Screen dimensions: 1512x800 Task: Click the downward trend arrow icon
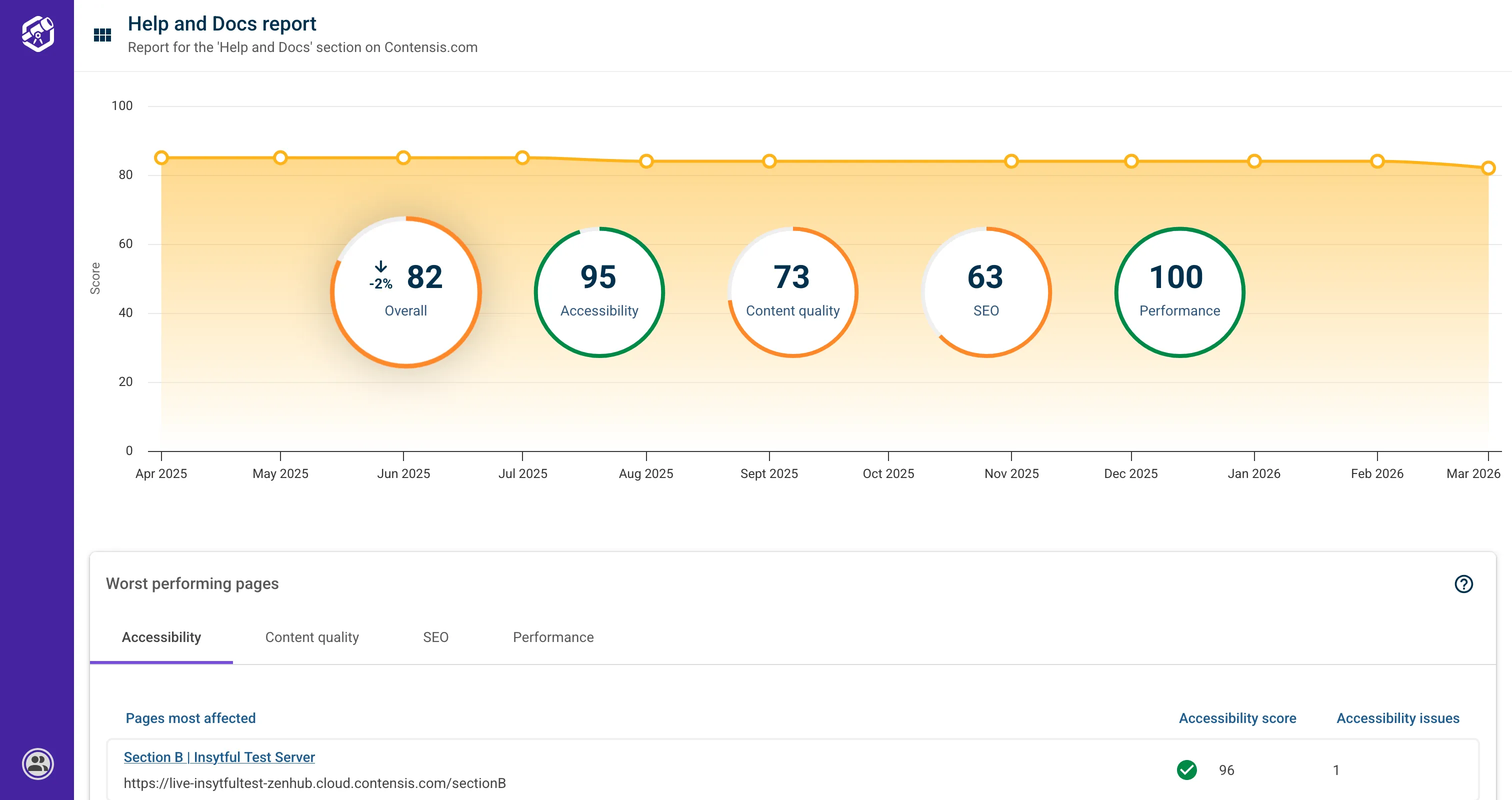381,267
